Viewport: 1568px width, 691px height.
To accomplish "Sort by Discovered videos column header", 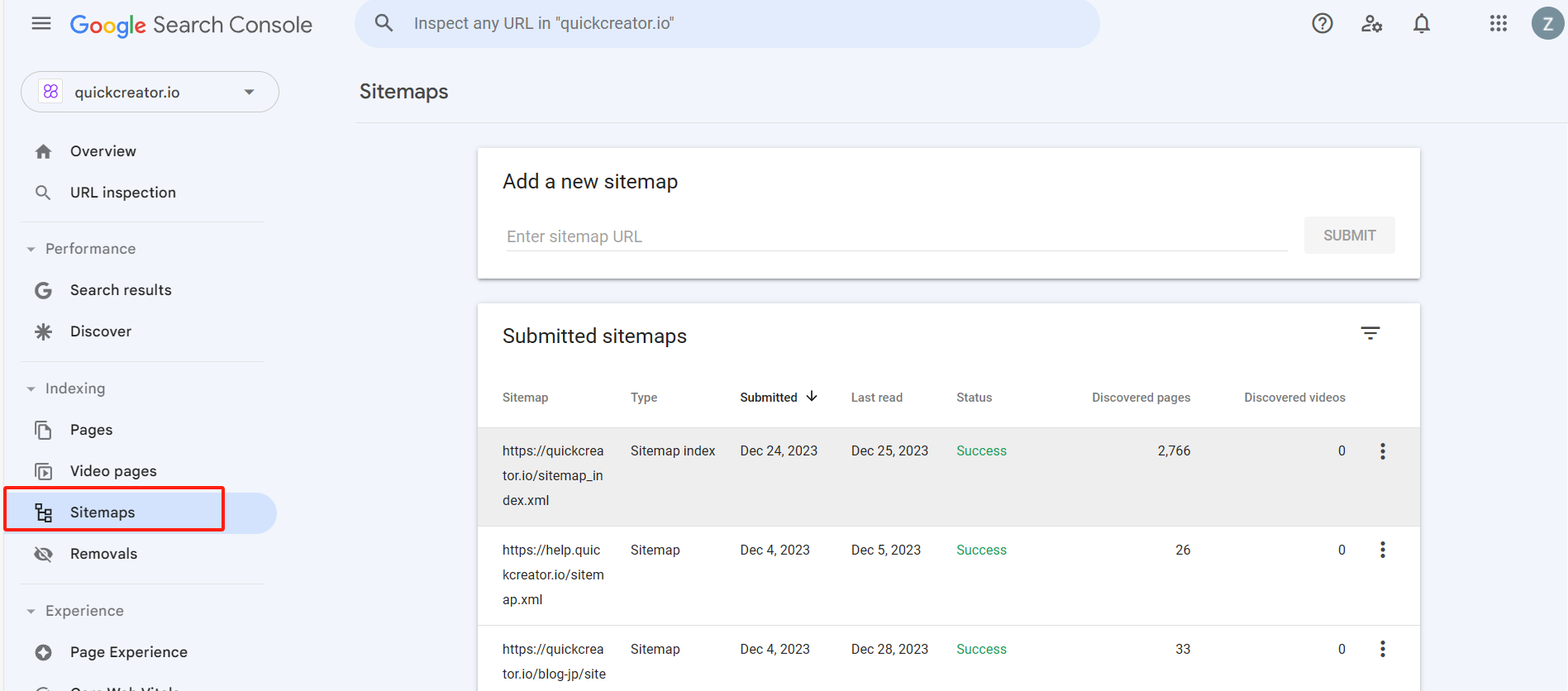I will pos(1294,398).
